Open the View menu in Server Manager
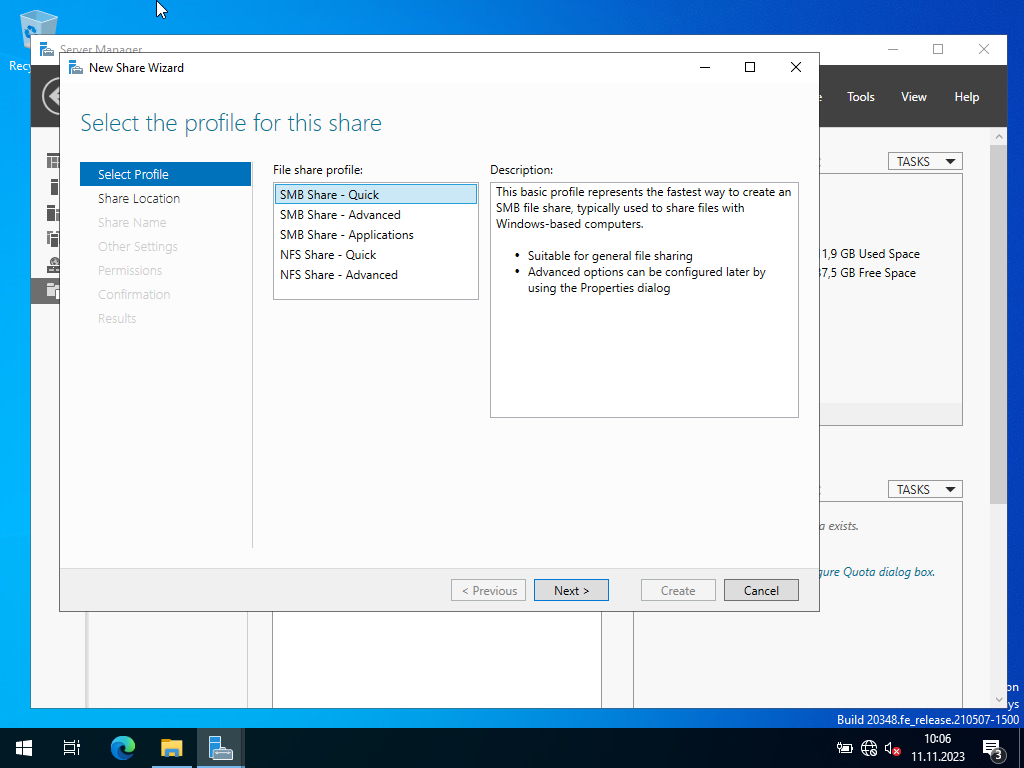This screenshot has height=768, width=1024. tap(913, 97)
